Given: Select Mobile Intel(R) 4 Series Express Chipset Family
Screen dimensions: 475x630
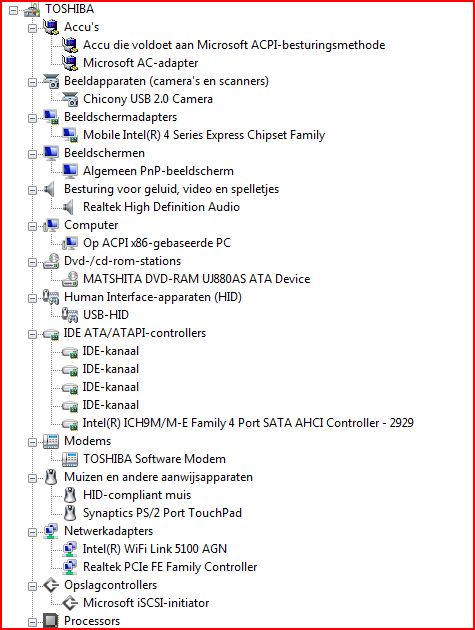Looking at the screenshot, I should tap(204, 135).
